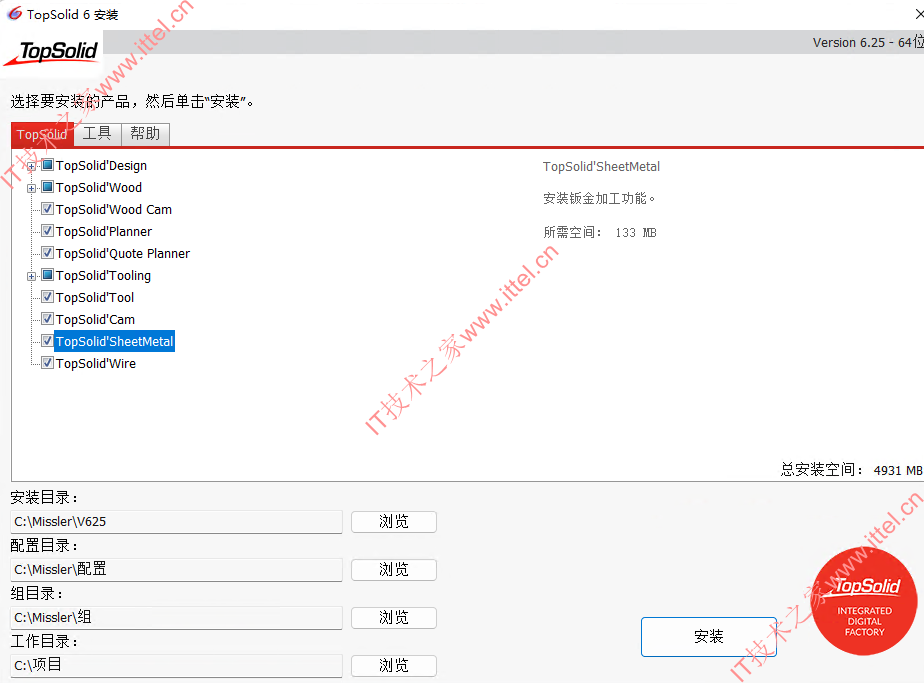The image size is (924, 683).
Task: Edit the C:\Missler\V625 install path field
Action: (x=176, y=522)
